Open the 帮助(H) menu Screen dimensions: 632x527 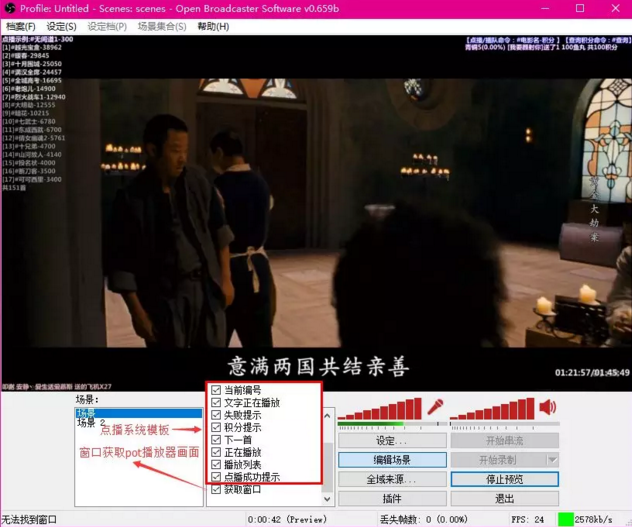coord(213,27)
